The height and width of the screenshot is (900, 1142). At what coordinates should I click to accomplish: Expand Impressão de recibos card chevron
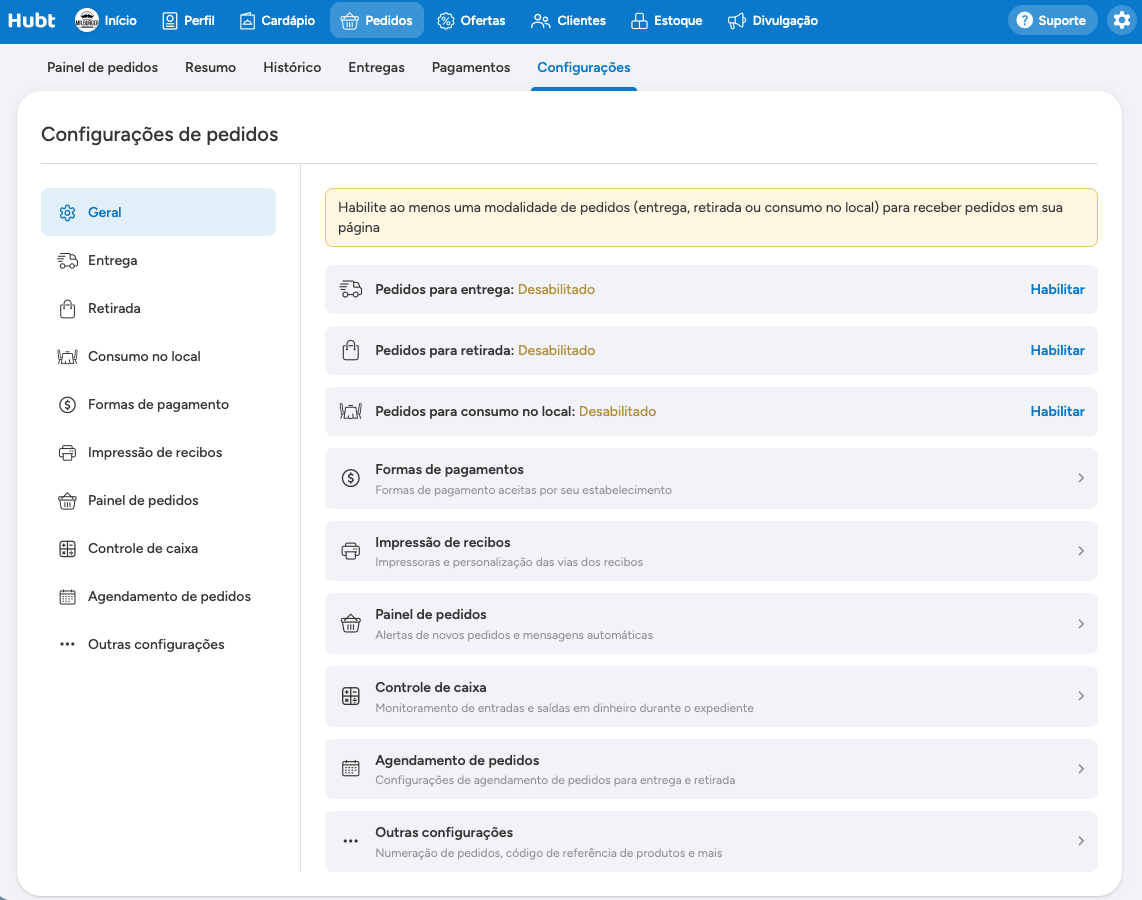[1081, 551]
